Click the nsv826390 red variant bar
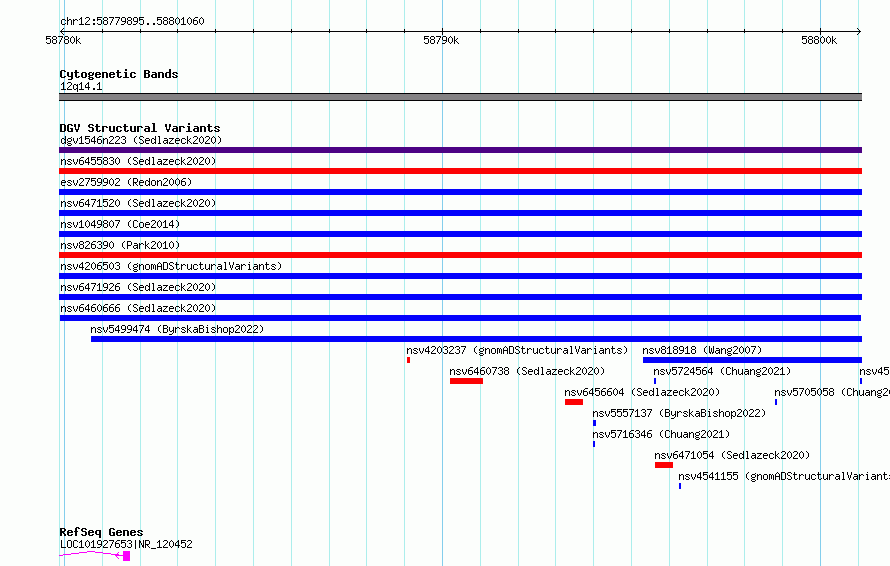This screenshot has height=566, width=890. [x=460, y=255]
